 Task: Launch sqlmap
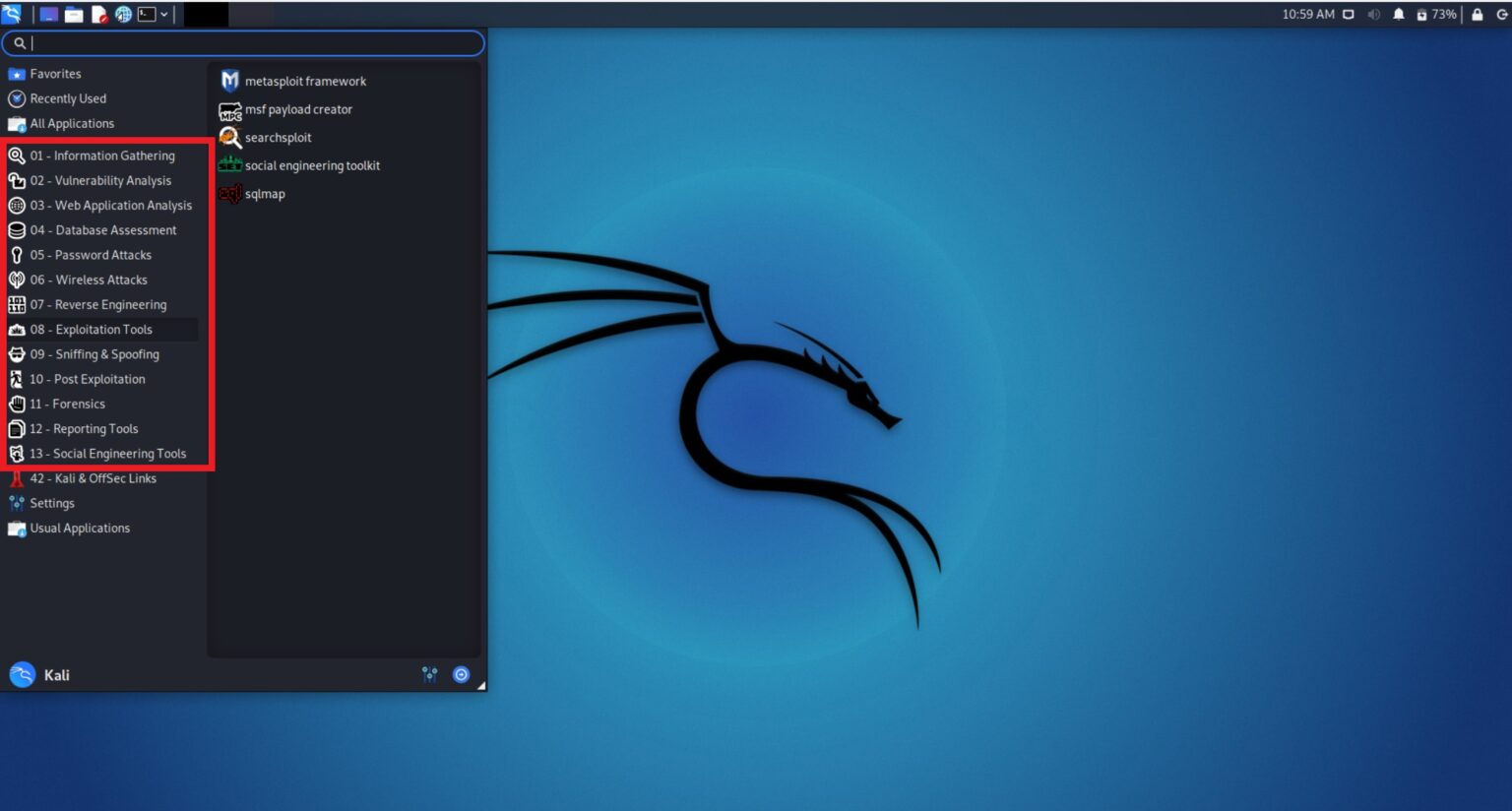pos(267,194)
